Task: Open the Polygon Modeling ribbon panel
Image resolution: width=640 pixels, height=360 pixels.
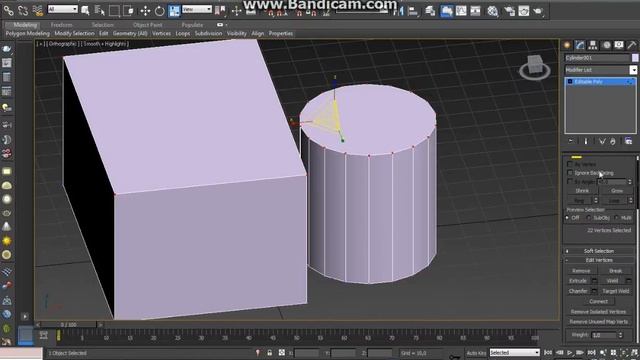Action: click(x=27, y=33)
